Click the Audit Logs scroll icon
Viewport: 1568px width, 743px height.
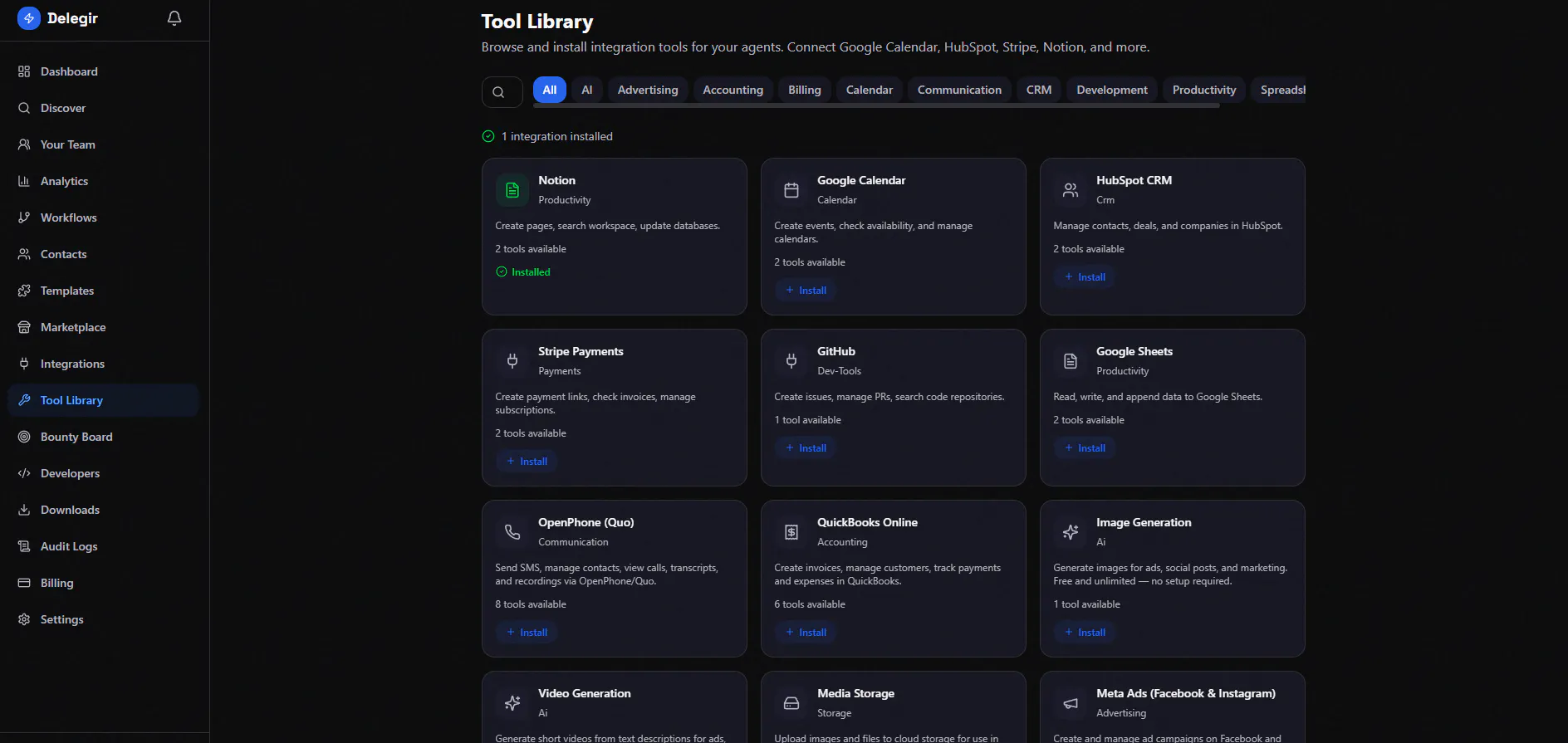click(x=24, y=546)
